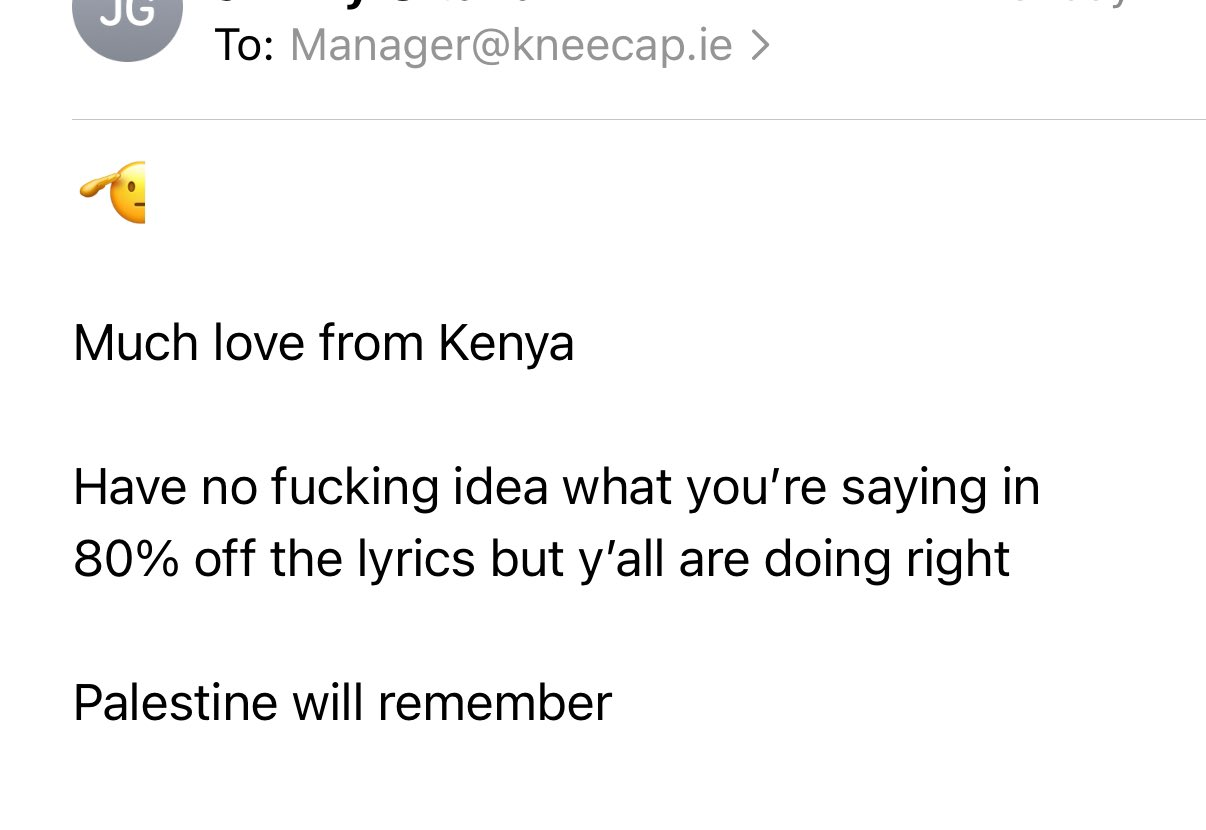Viewport: 1206px width, 830px height.
Task: Open the Manager@kneecap.ie recipient address
Action: coord(511,45)
